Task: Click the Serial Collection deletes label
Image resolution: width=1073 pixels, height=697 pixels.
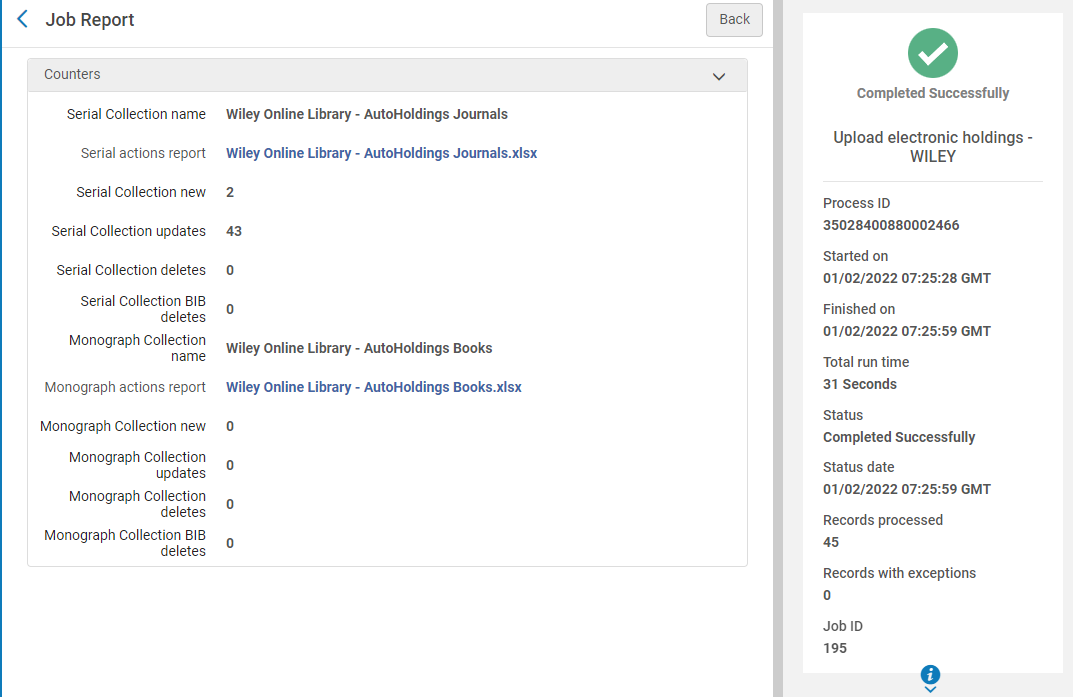Action: click(131, 270)
